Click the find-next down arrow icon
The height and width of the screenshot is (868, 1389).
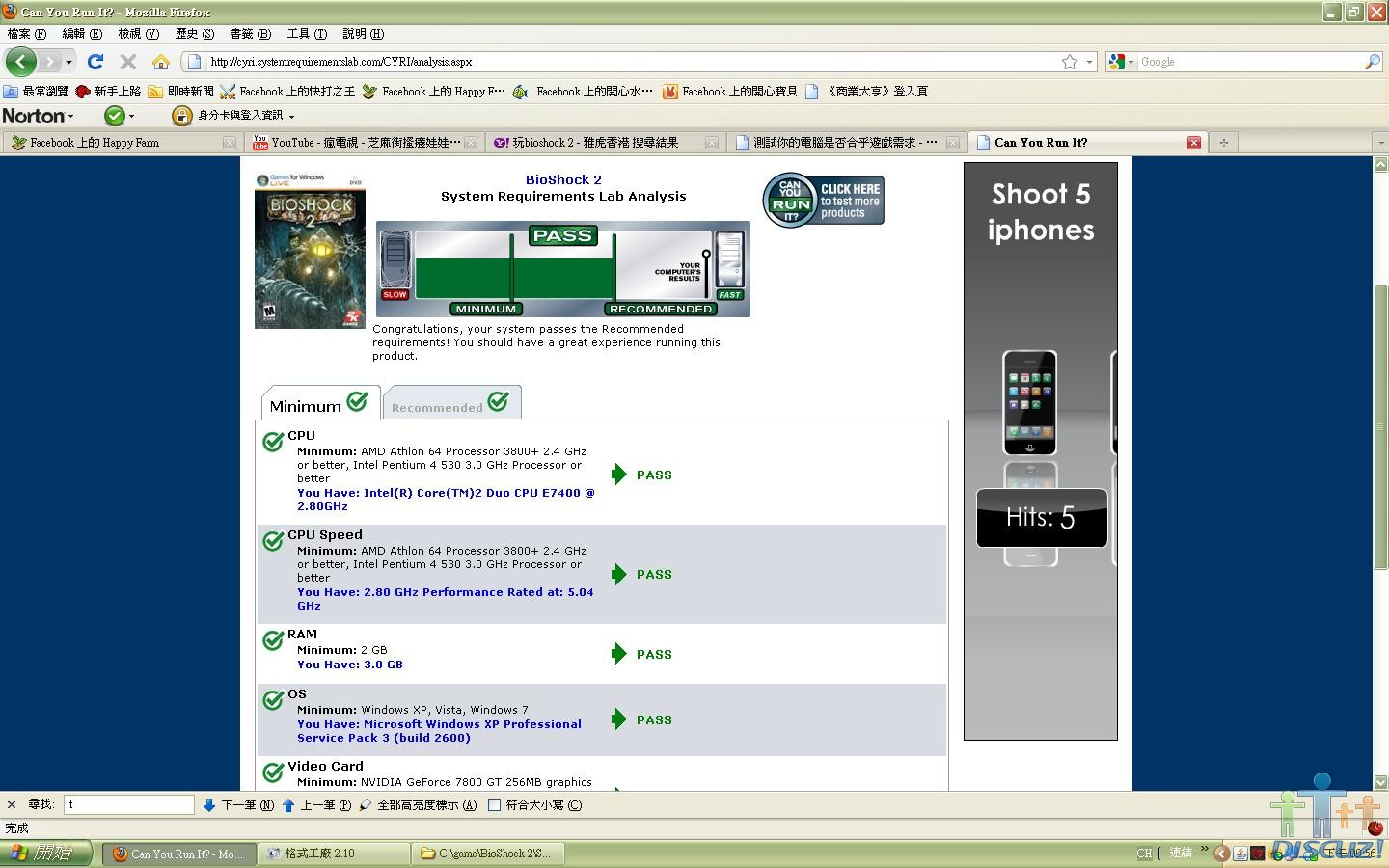(x=209, y=805)
